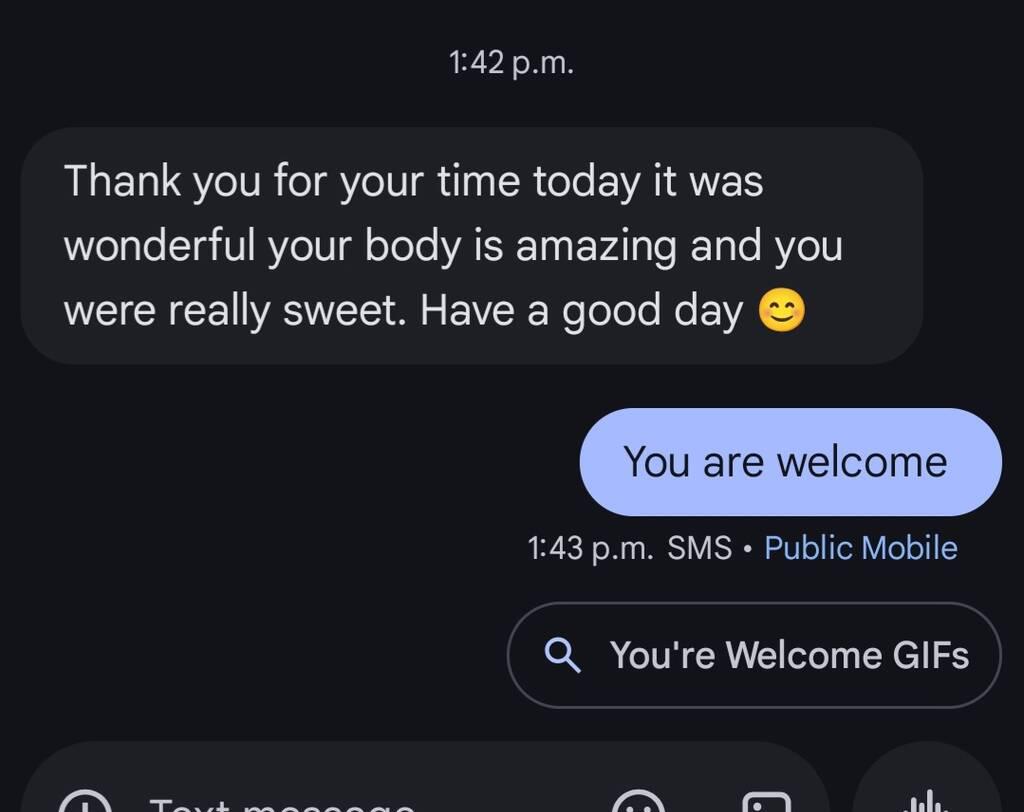Click empty space left of sent bubble

[300, 462]
